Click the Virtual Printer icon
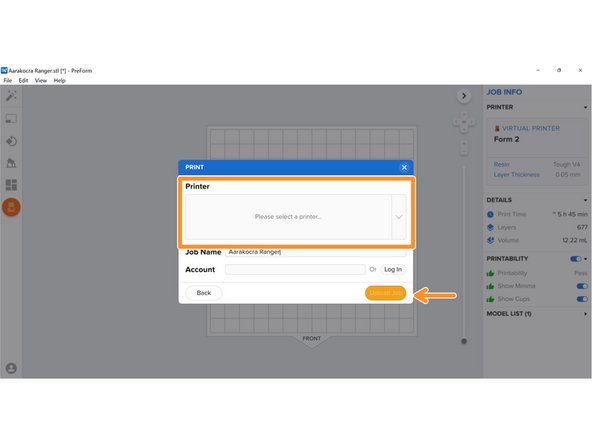Screen dimensions: 592x444 (x=497, y=128)
